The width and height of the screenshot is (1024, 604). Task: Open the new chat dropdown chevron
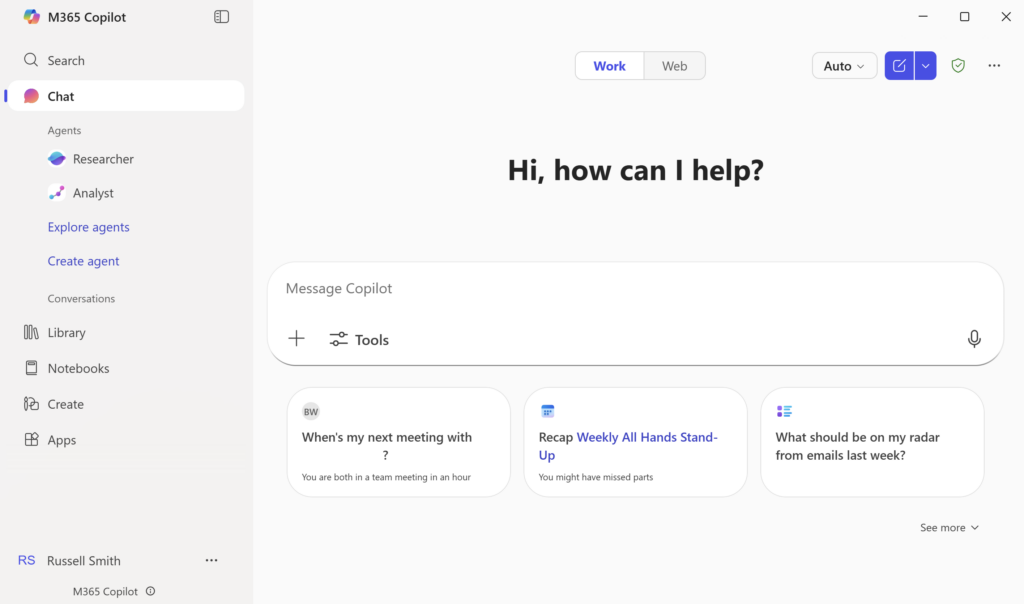click(925, 65)
